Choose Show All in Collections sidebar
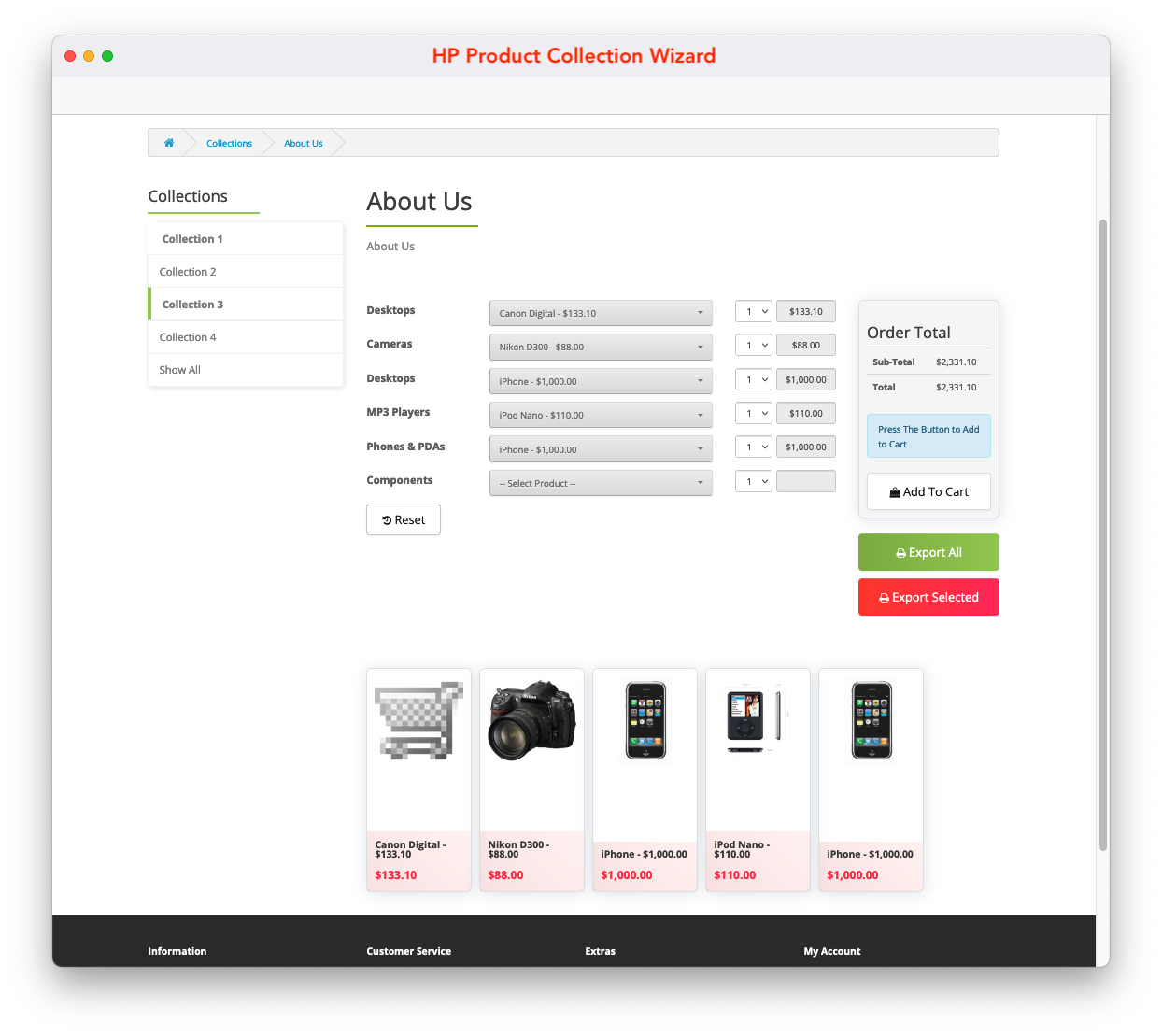1162x1036 pixels. [x=180, y=370]
